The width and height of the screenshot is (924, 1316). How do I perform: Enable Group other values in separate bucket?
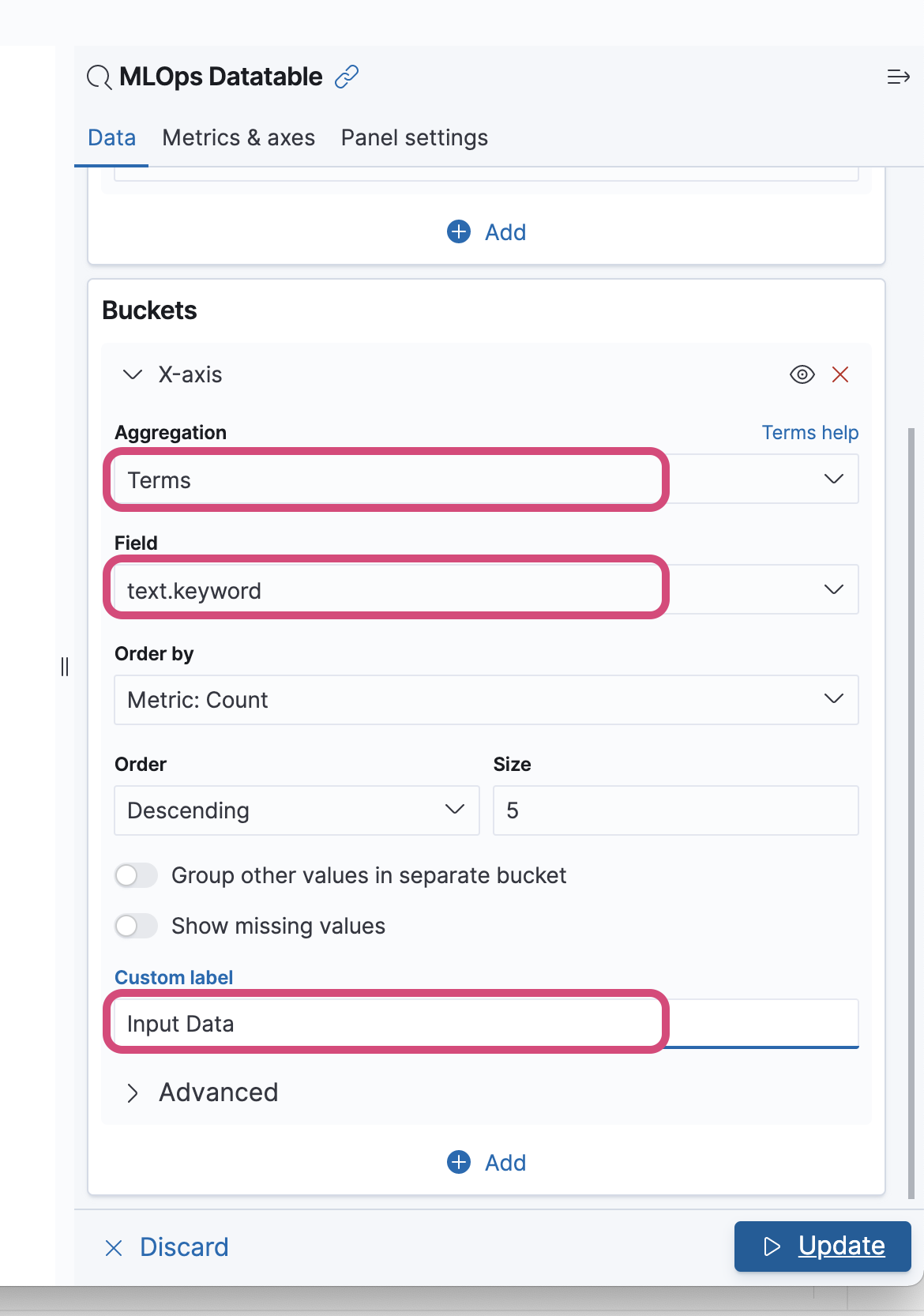136,875
